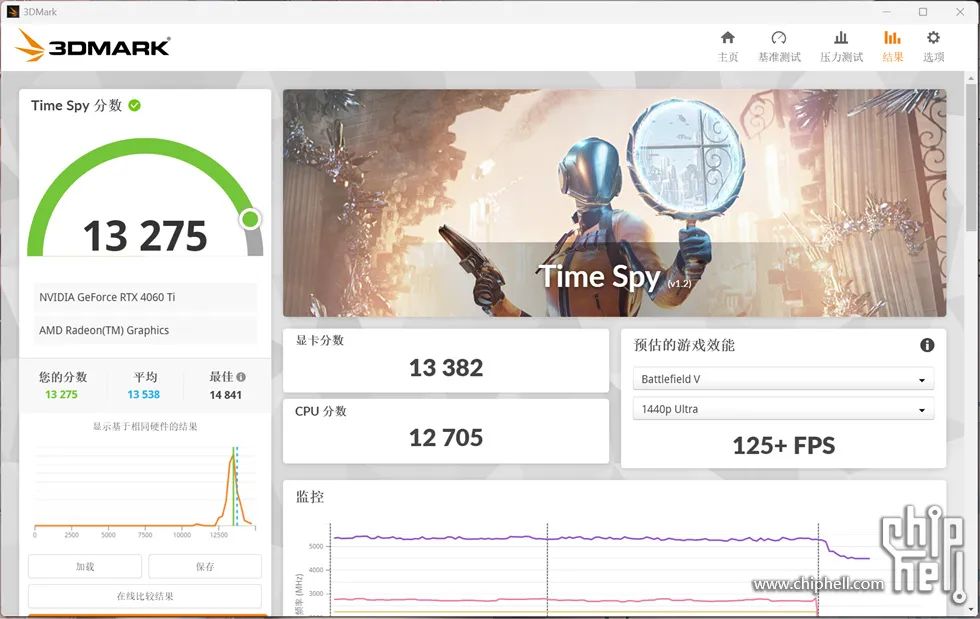Click the home house icon
980x619 pixels.
tap(728, 38)
